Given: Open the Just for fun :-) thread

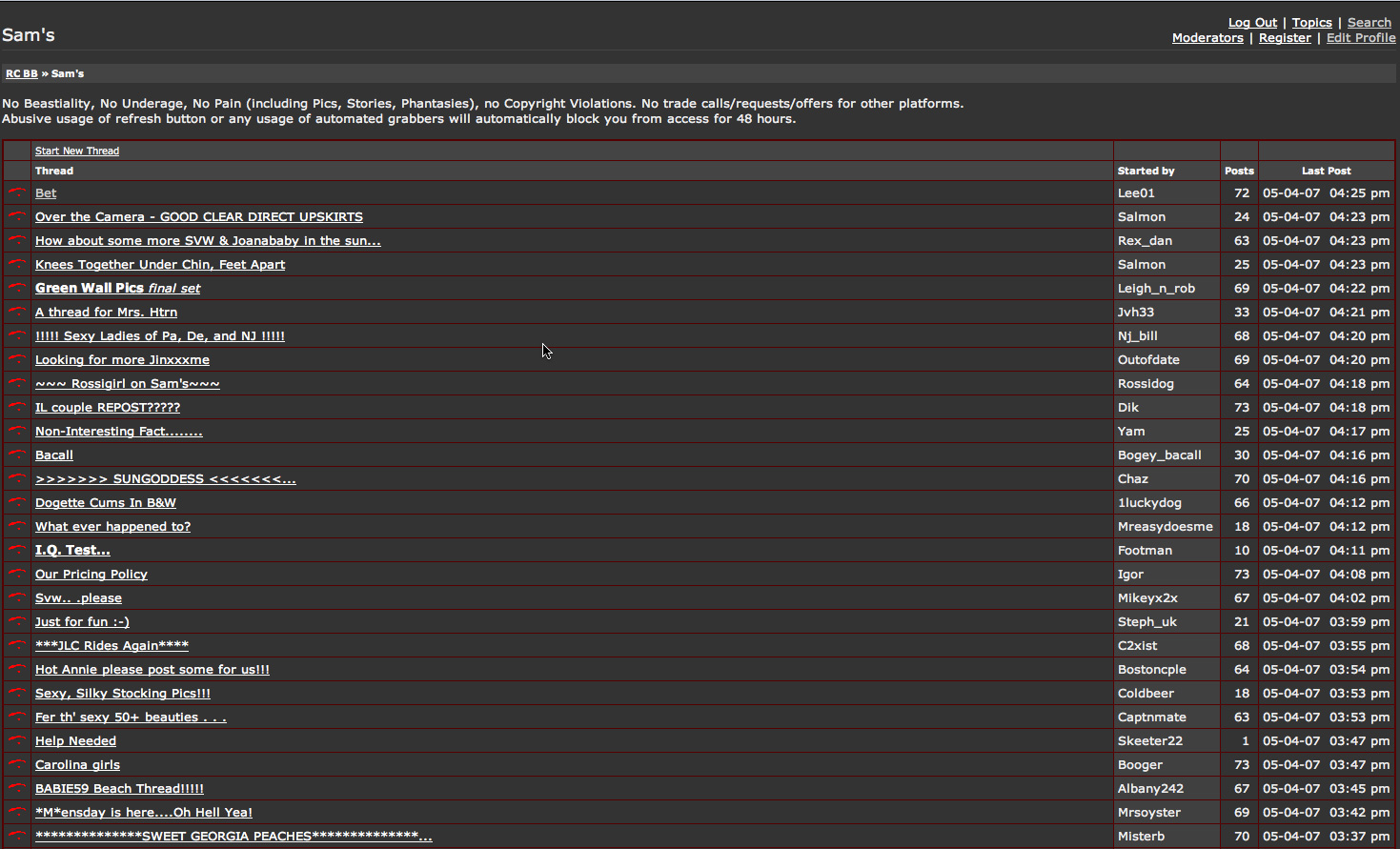Looking at the screenshot, I should (x=82, y=621).
